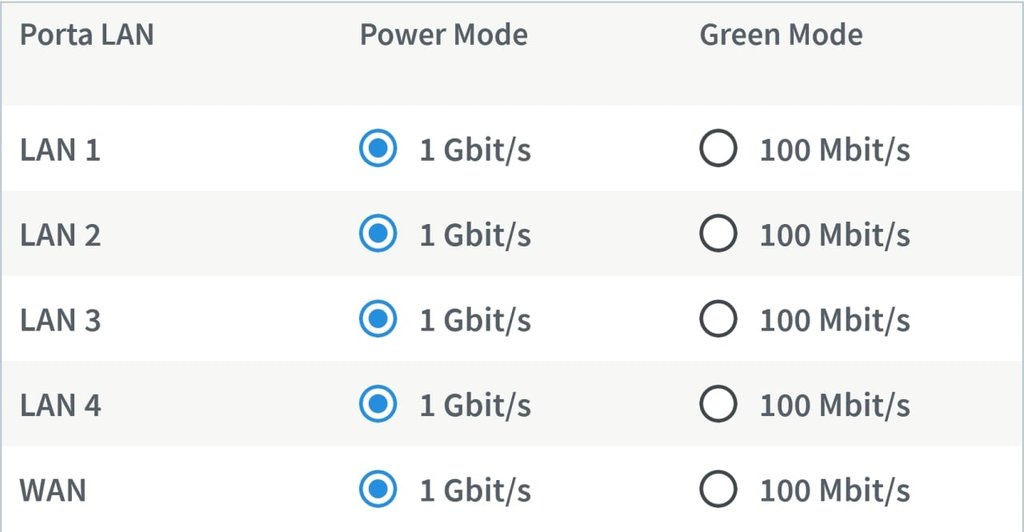Set LAN 4 to 100 Mbit/s
Image resolution: width=1024 pixels, height=532 pixels.
(717, 405)
